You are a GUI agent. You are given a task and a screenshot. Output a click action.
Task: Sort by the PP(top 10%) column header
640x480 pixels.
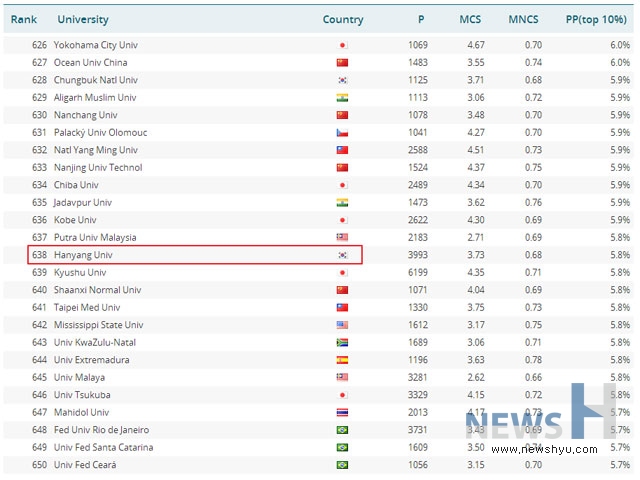[598, 19]
